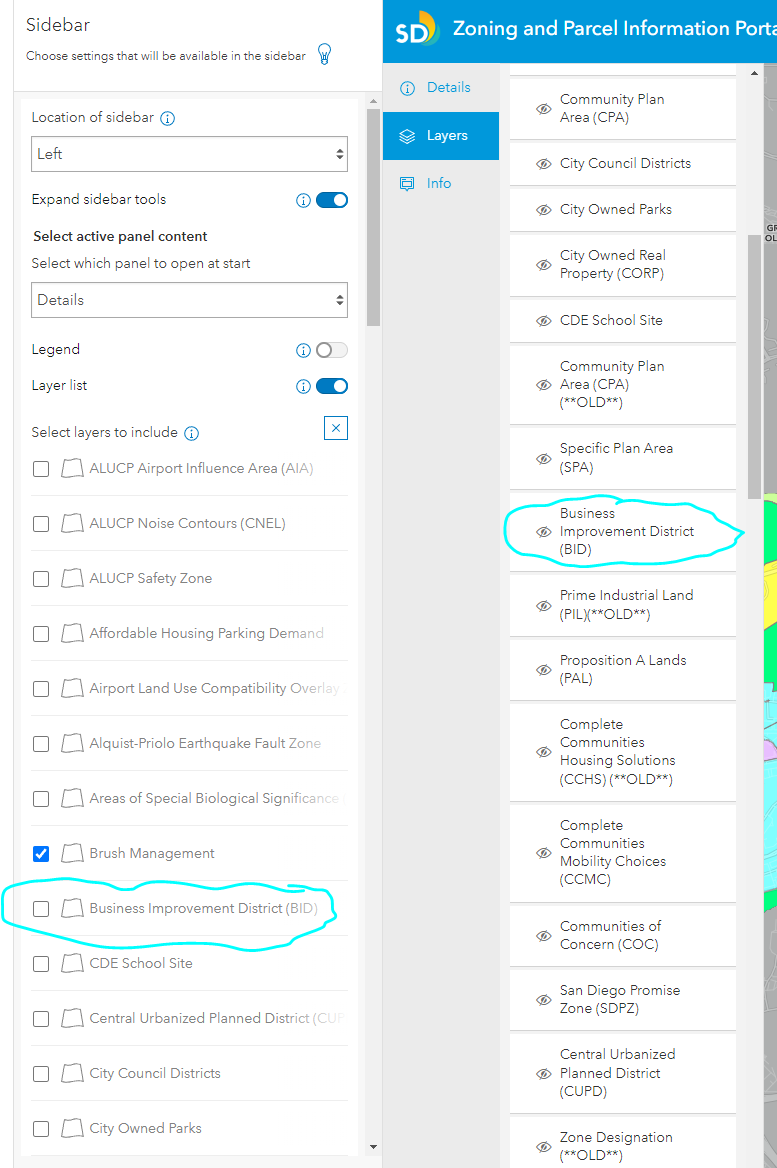777x1168 pixels.
Task: Open the info tooltip next to Location of sidebar
Action: [170, 117]
